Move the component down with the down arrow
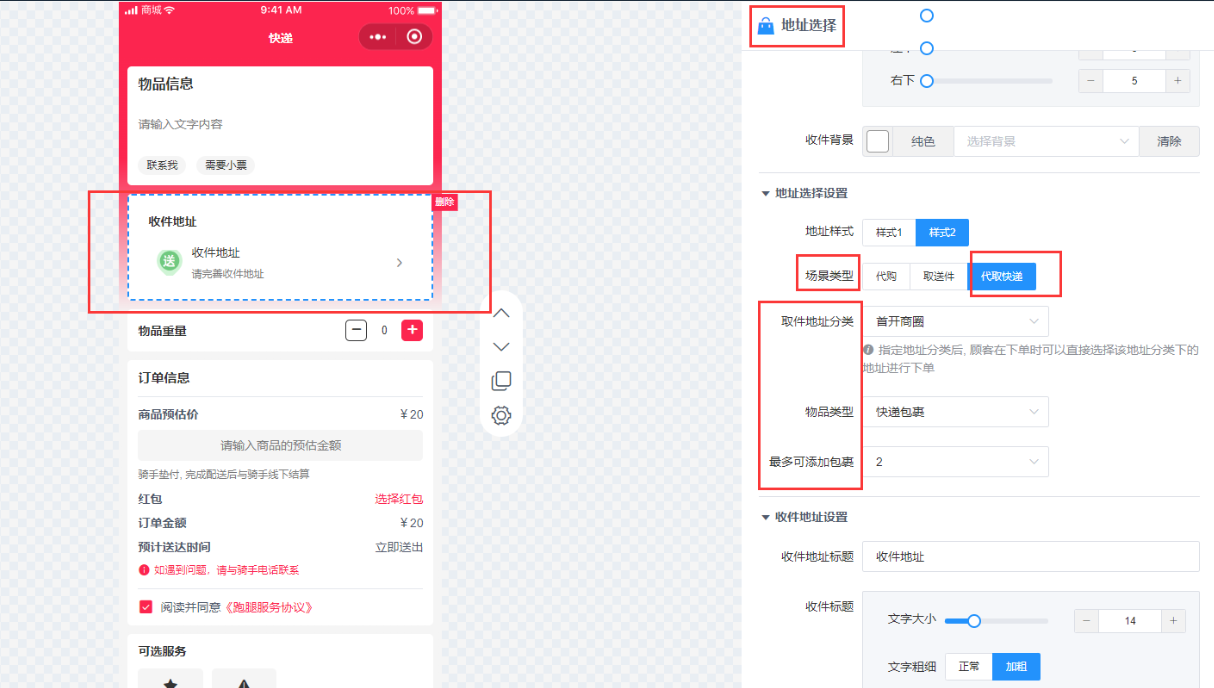This screenshot has width=1214, height=688. coord(502,347)
